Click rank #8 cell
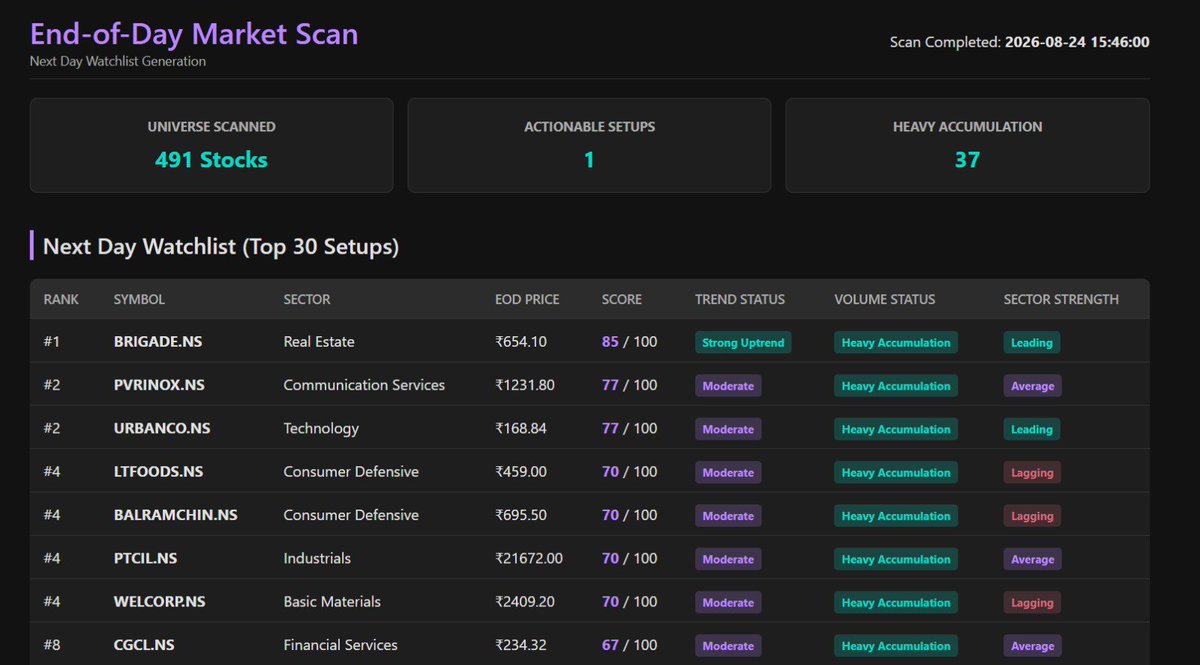 (x=52, y=645)
